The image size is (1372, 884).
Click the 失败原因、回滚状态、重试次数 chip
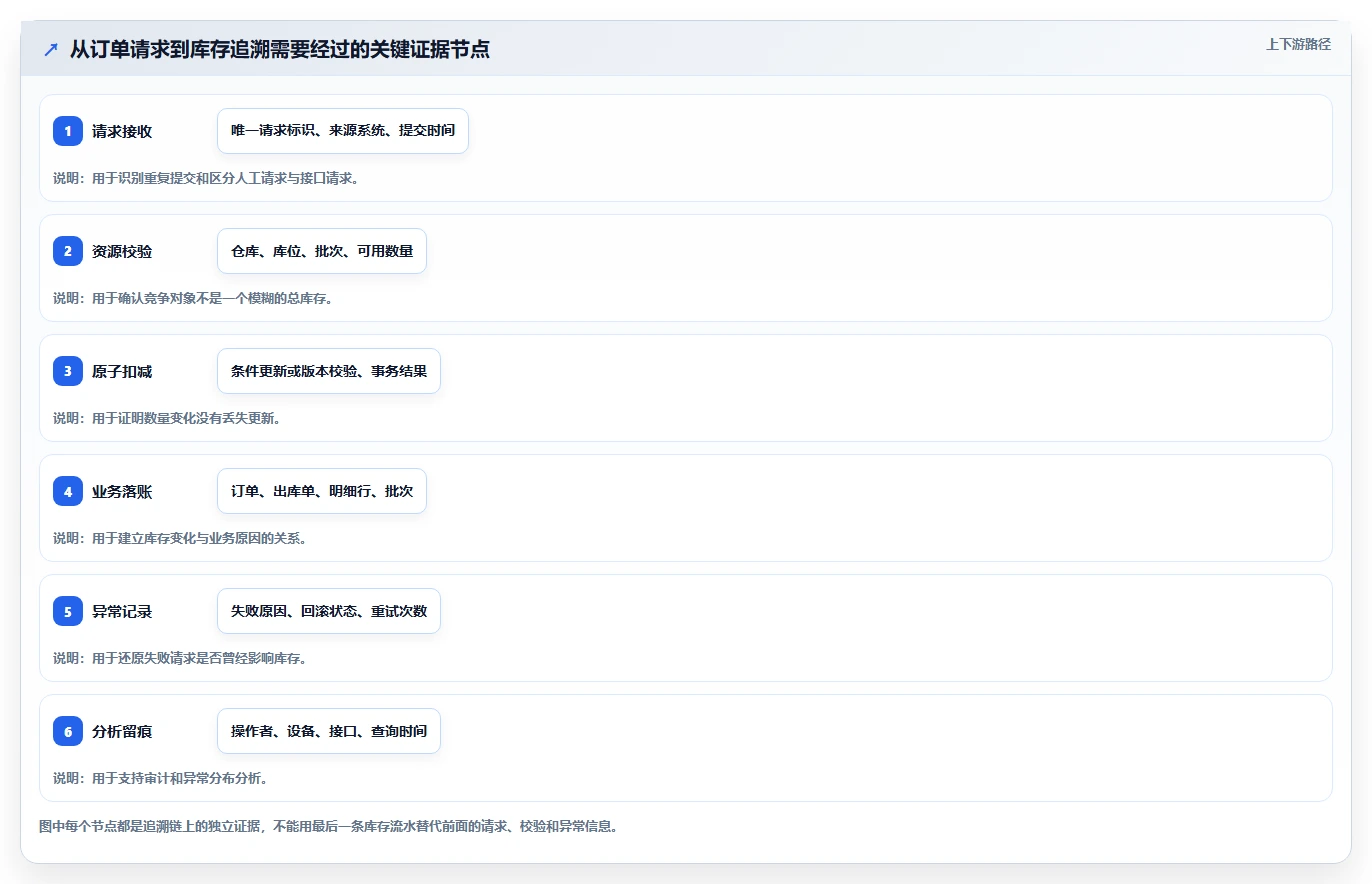(x=329, y=611)
